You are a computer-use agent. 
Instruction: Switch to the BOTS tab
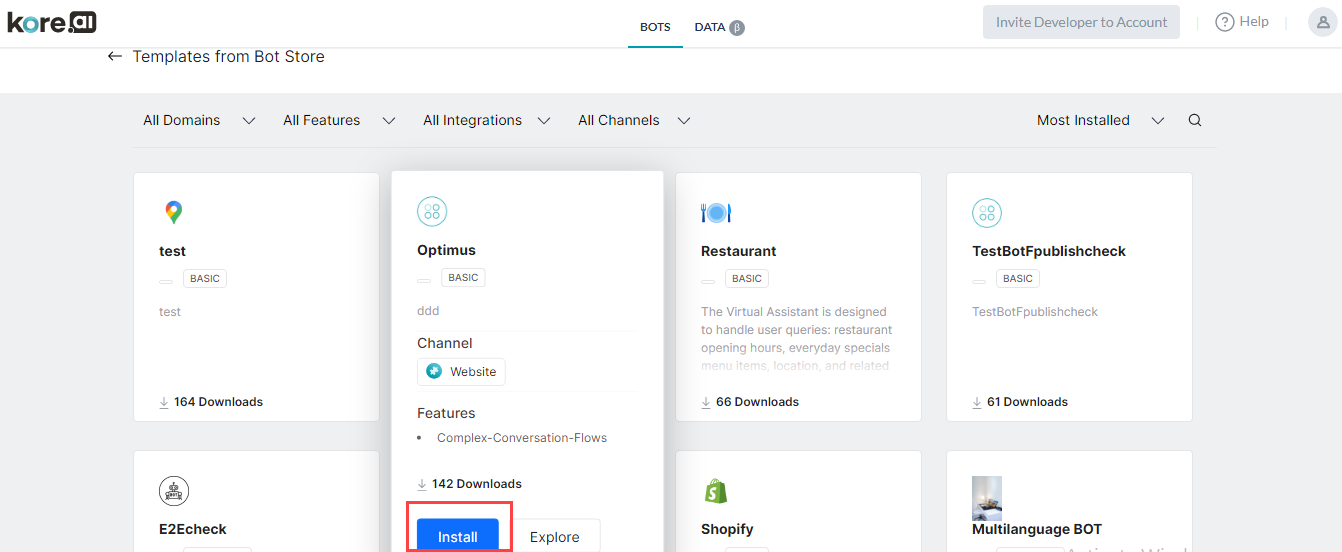click(x=656, y=27)
